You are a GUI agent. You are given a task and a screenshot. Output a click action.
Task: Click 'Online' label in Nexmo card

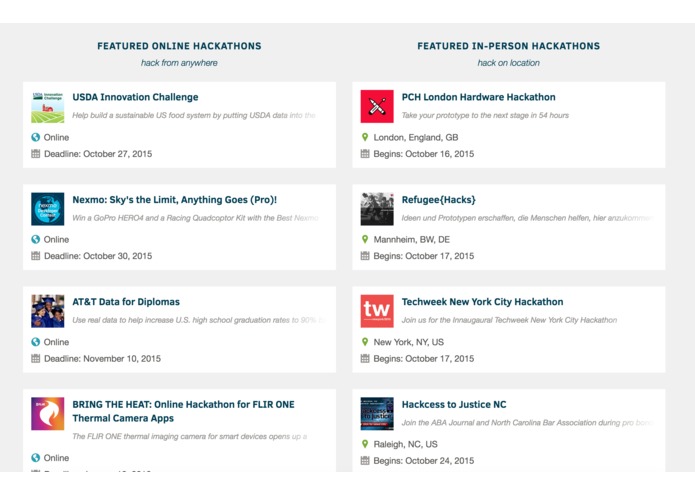(56, 239)
